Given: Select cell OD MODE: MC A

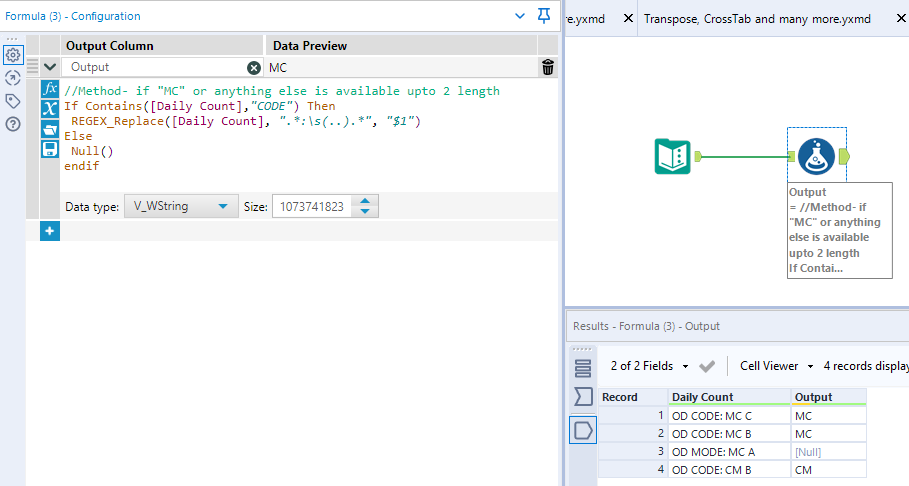Looking at the screenshot, I should click(x=729, y=452).
